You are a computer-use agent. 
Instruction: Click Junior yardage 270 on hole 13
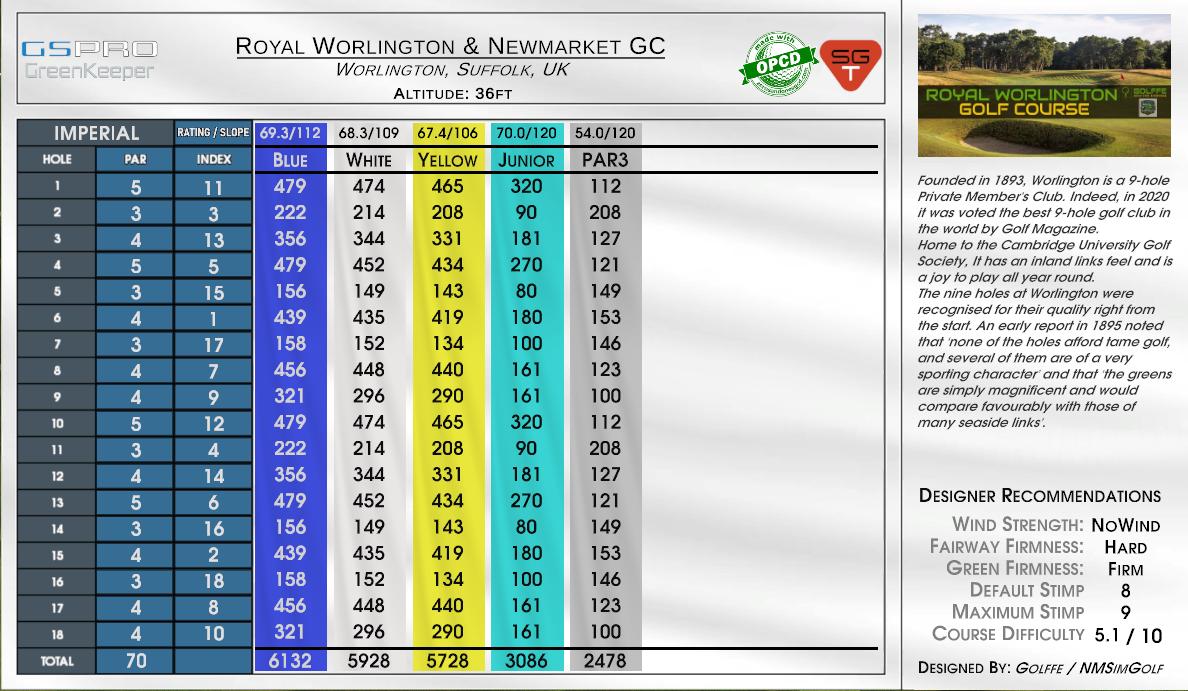(x=526, y=501)
